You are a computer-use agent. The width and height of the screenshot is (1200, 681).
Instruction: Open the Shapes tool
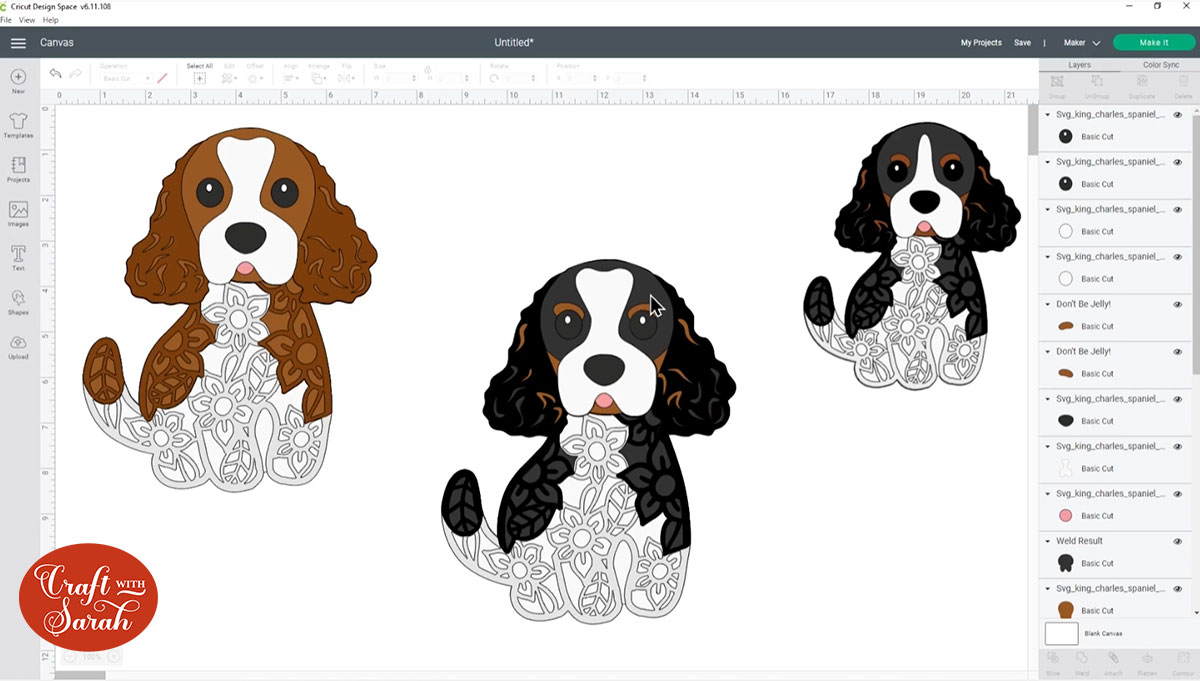(x=18, y=301)
